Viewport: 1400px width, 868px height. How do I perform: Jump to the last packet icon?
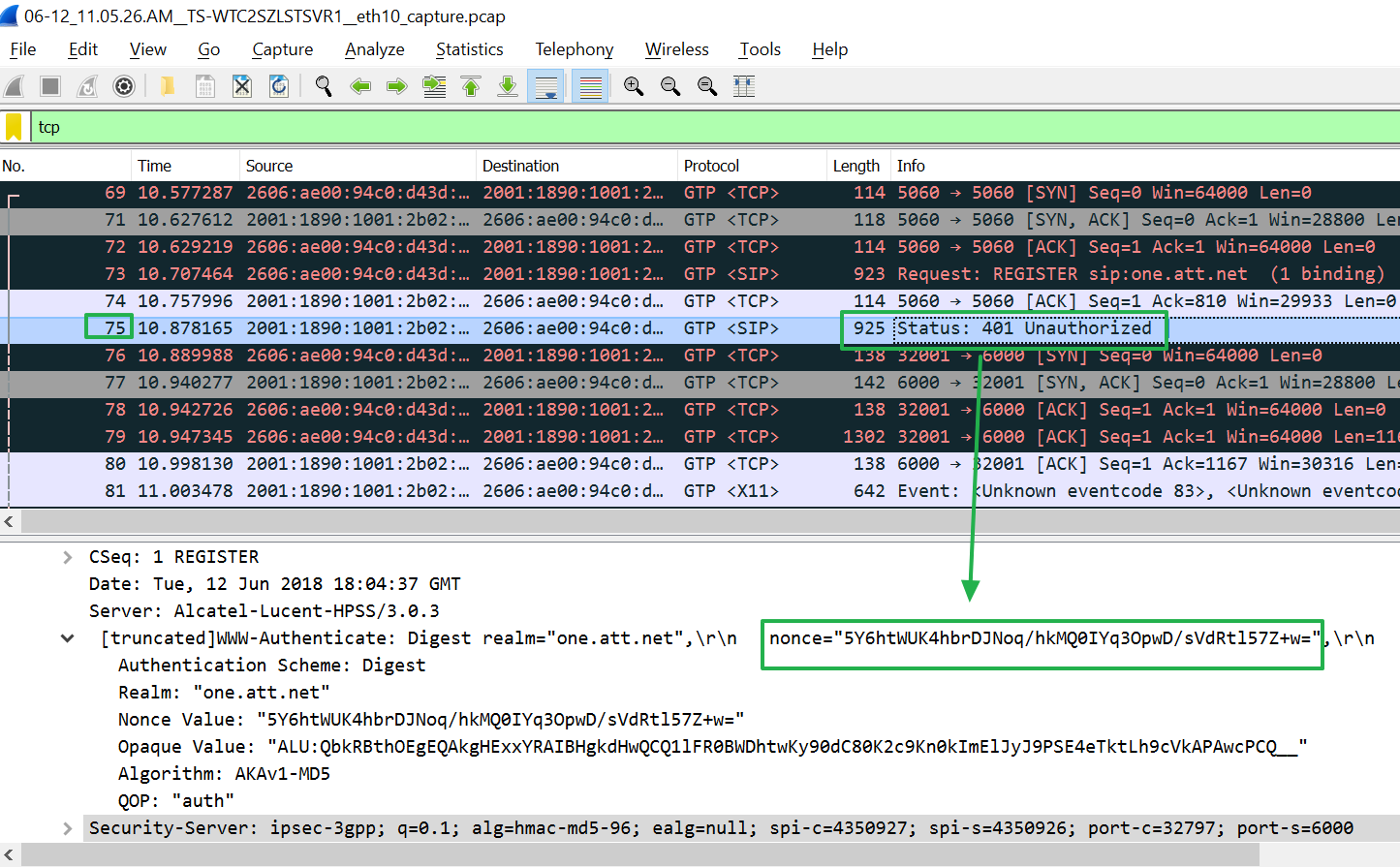click(x=508, y=86)
